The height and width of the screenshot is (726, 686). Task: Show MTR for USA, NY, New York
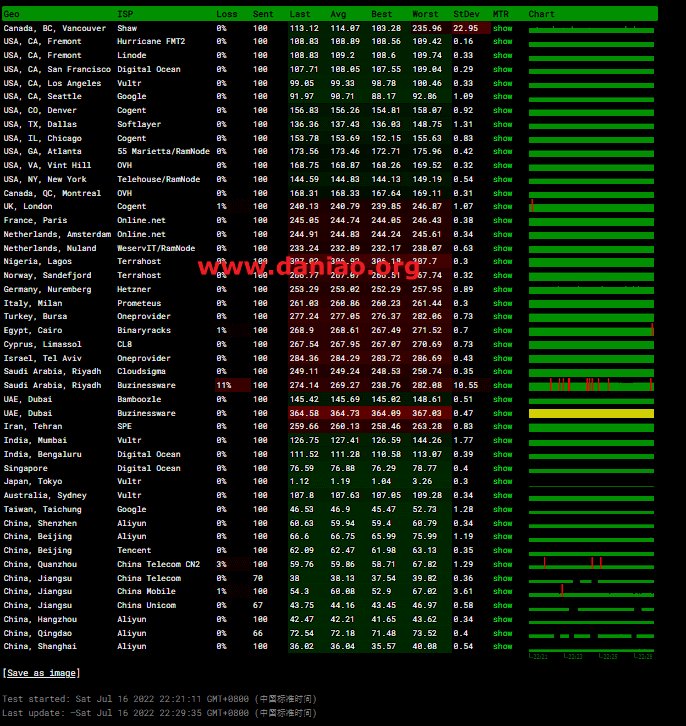click(502, 179)
